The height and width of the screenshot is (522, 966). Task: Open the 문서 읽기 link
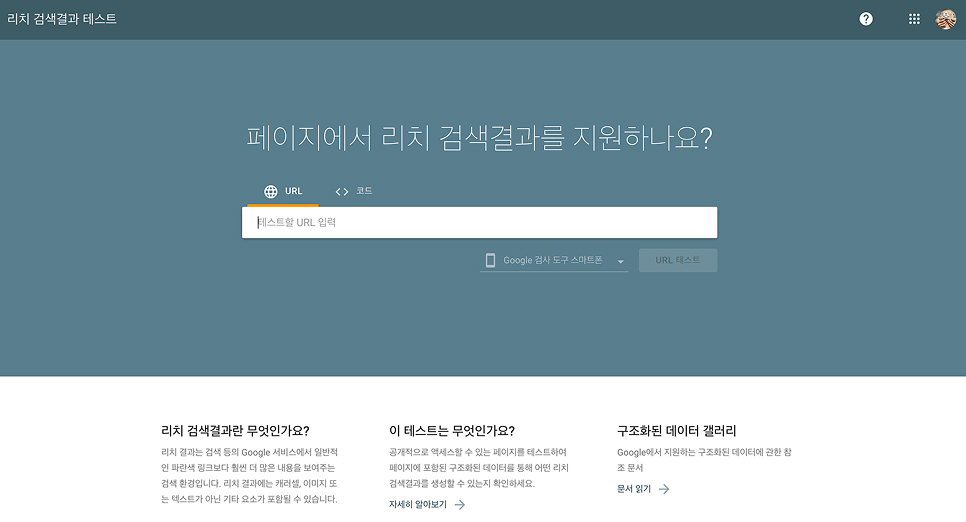[x=643, y=489]
